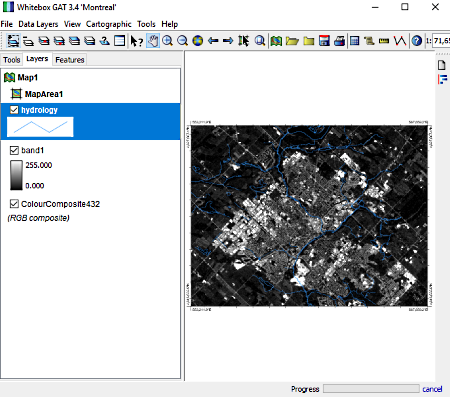Click the cancel link in the status bar
The image size is (450, 397).
coord(432,389)
